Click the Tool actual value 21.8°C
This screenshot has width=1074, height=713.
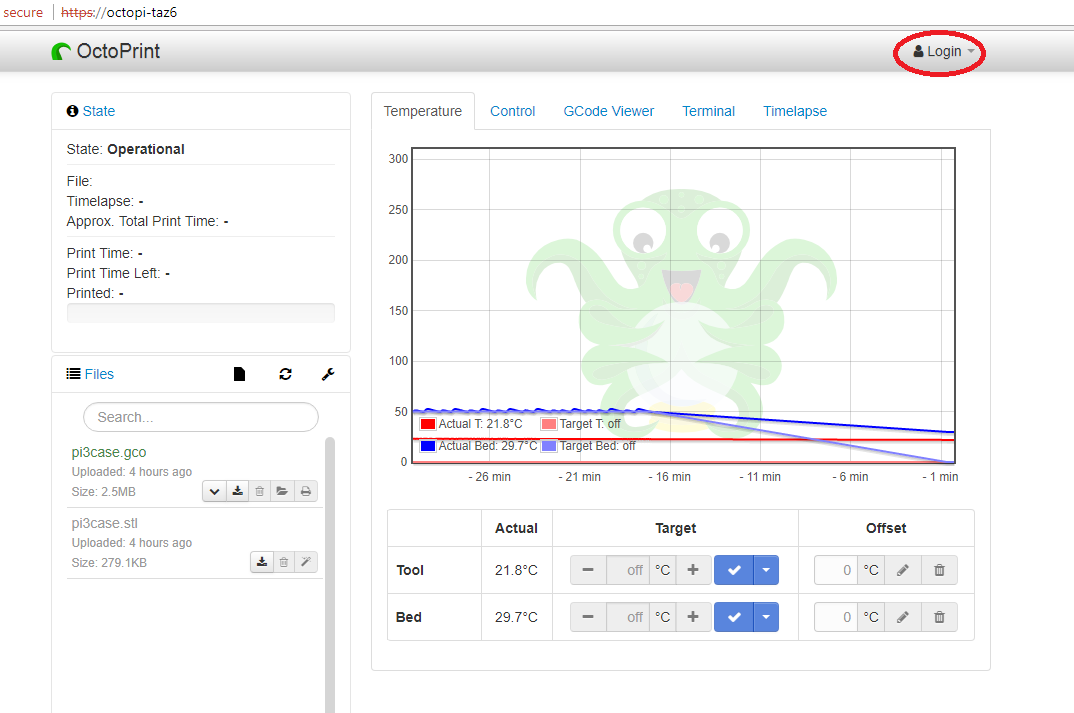[516, 570]
